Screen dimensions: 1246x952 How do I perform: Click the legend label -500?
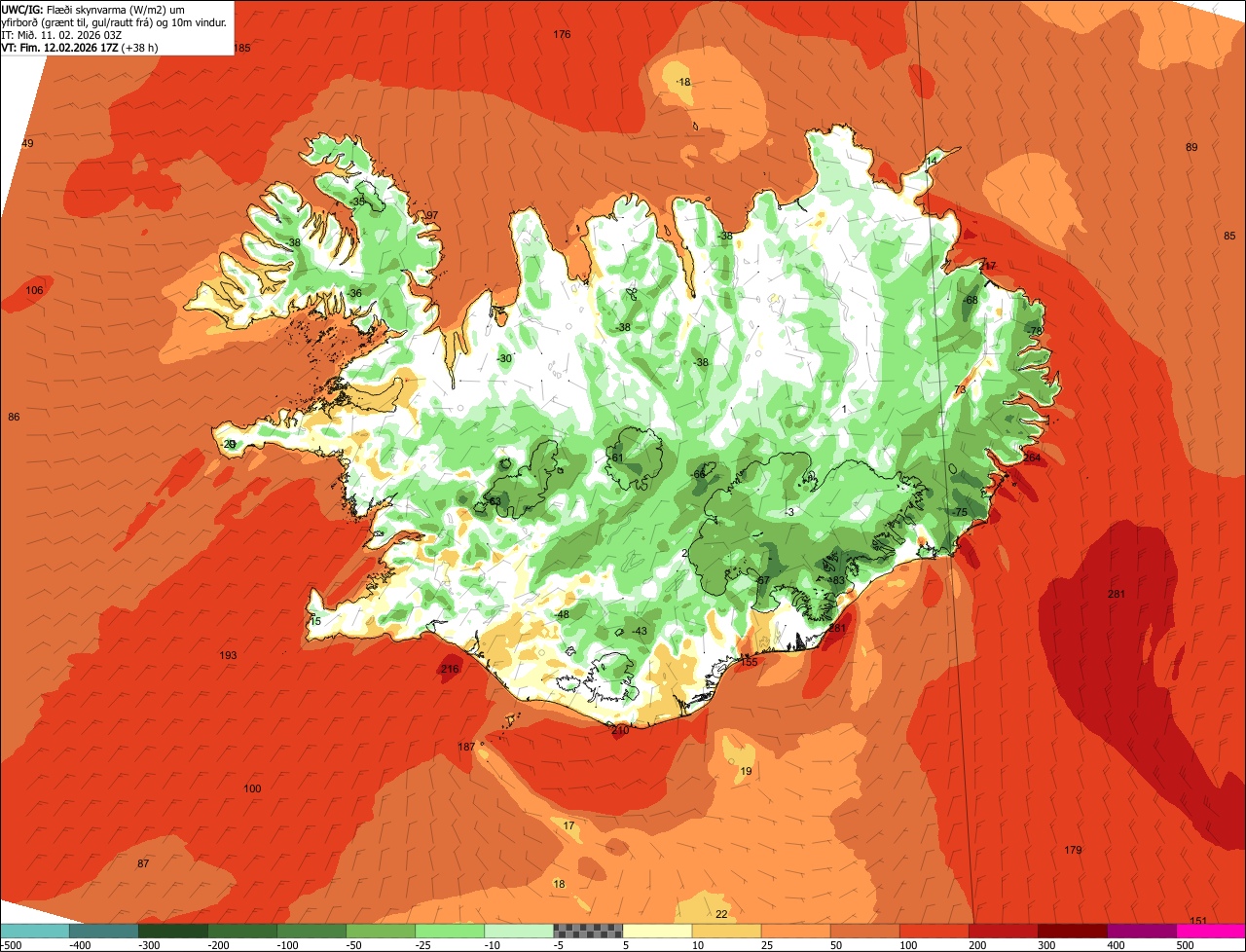(x=11, y=945)
